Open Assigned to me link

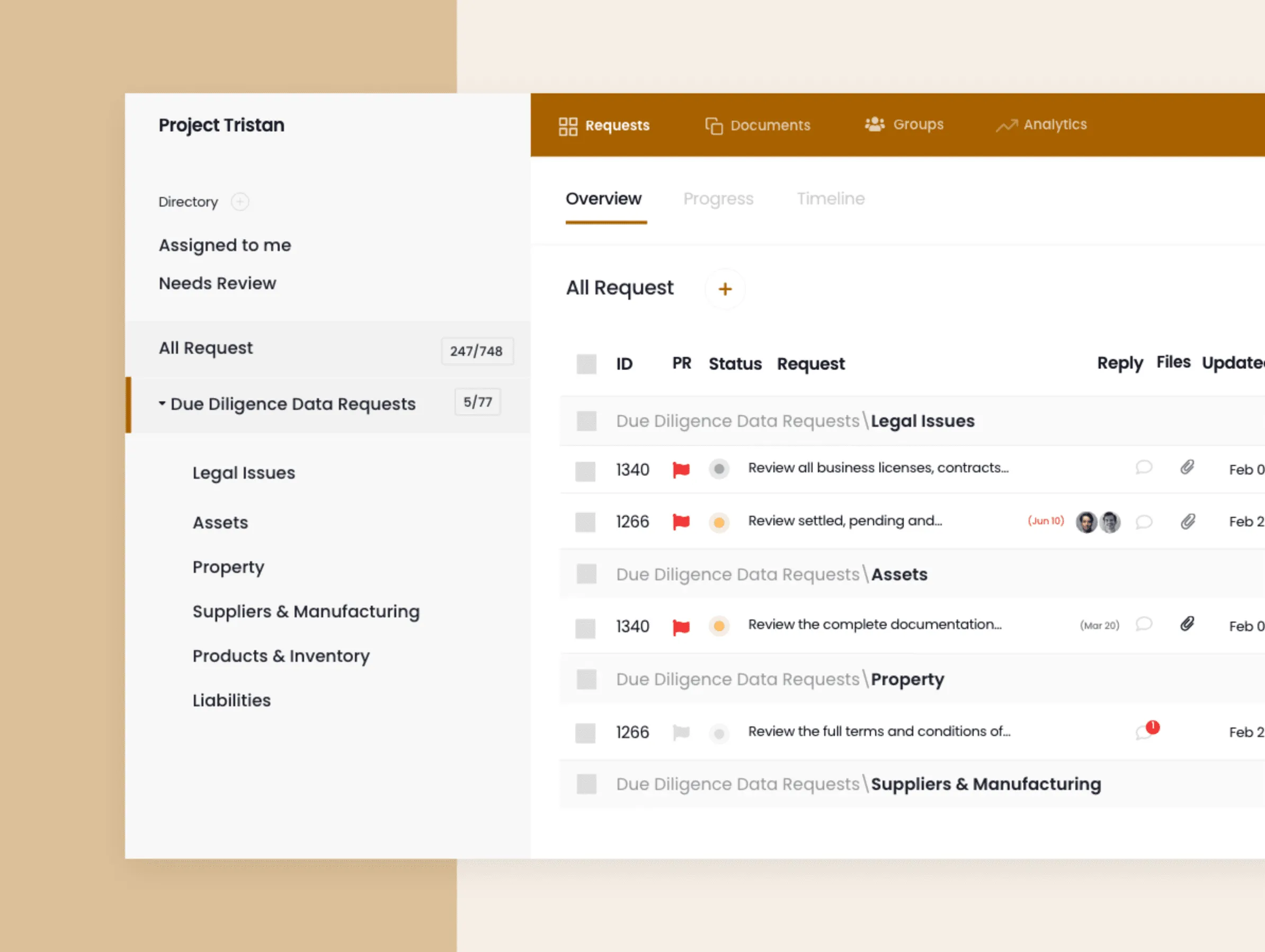(225, 245)
